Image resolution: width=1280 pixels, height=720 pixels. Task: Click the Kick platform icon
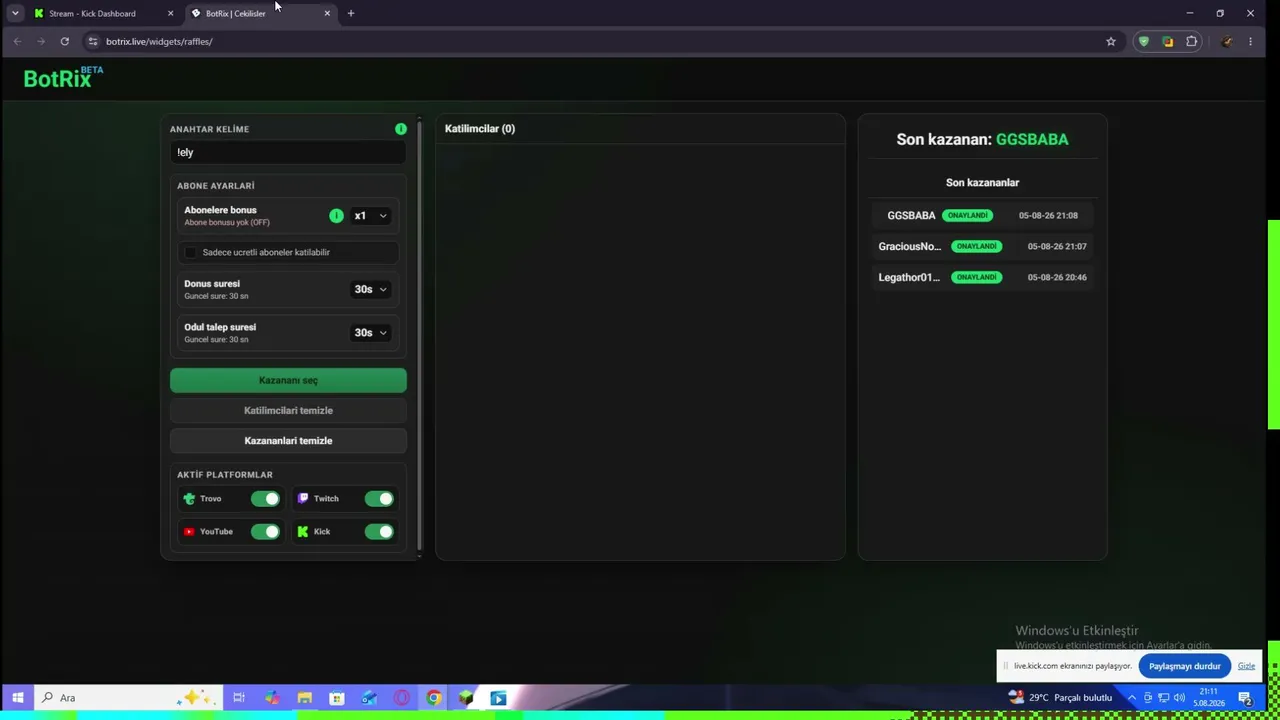tap(303, 532)
